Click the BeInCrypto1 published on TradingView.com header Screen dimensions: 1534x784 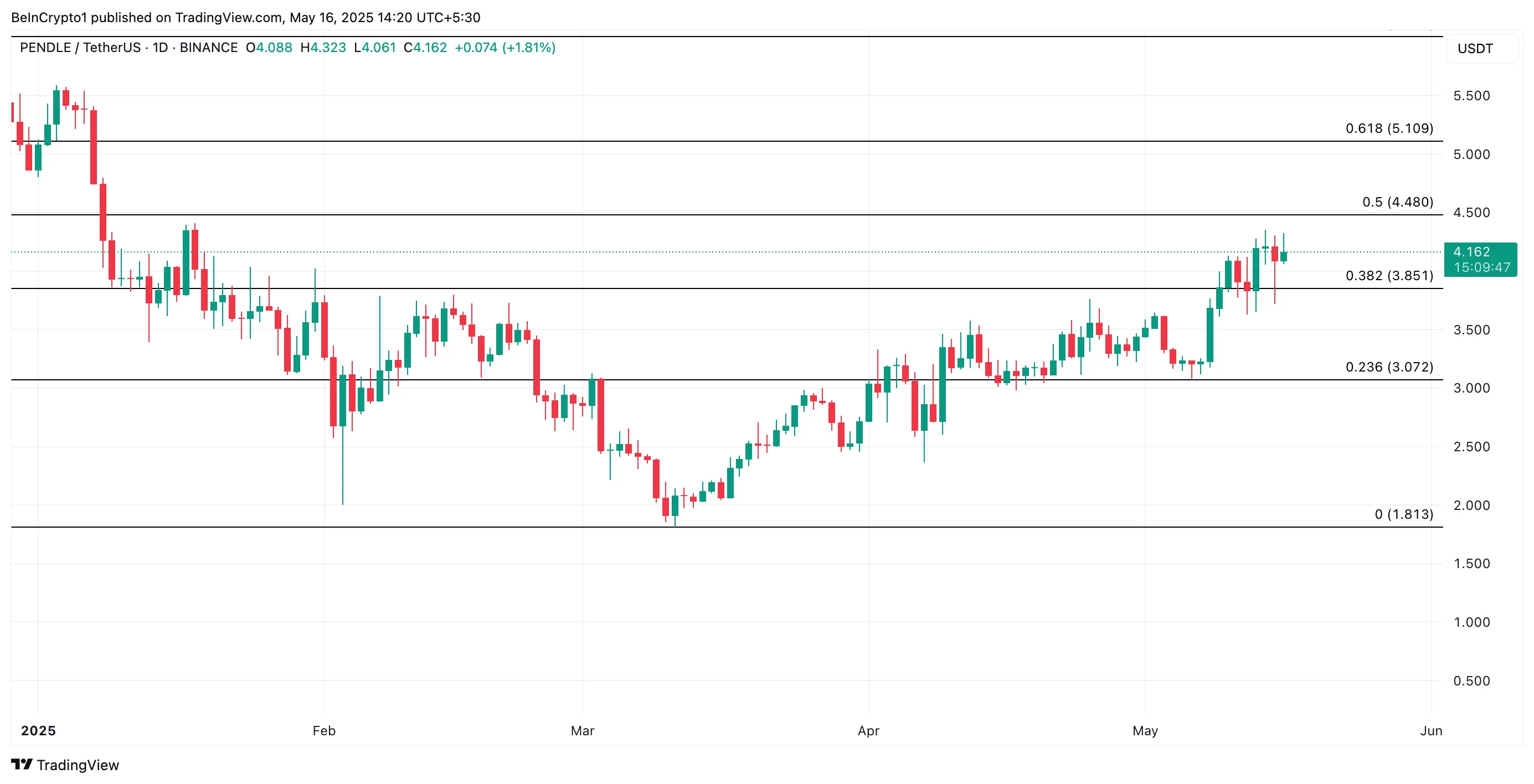pyautogui.click(x=245, y=17)
